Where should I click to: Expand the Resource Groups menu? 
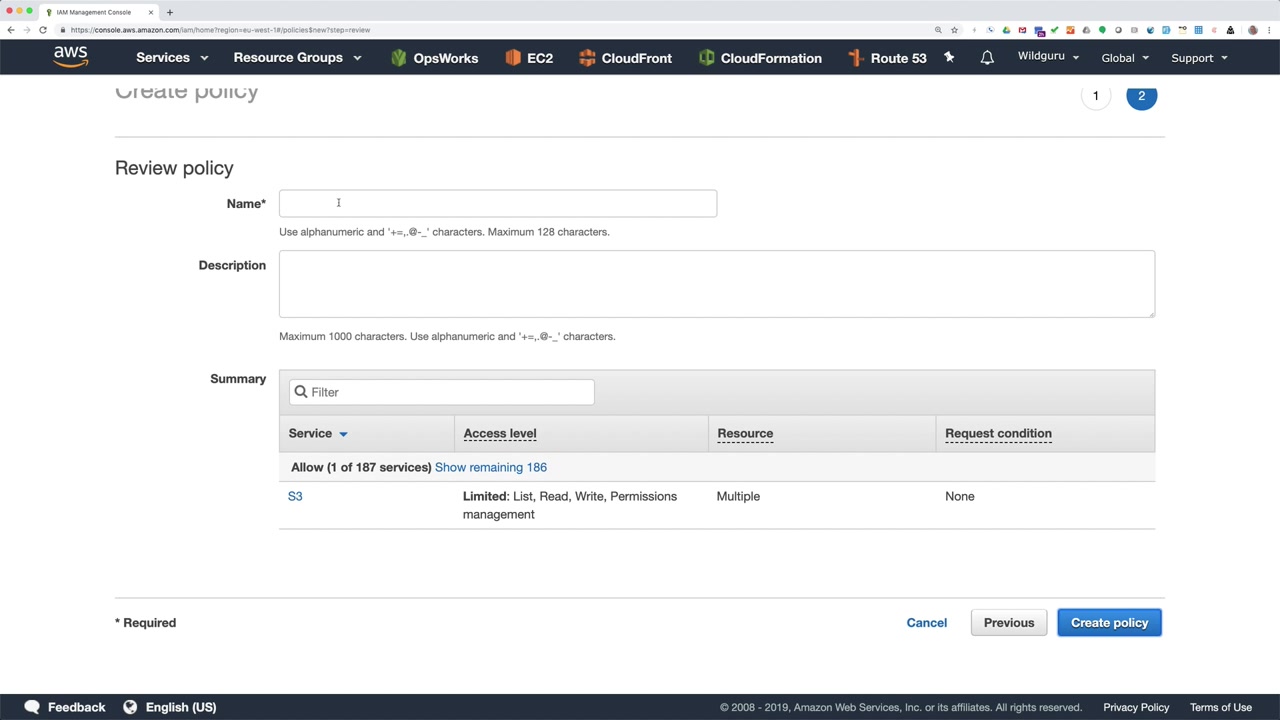tap(297, 58)
